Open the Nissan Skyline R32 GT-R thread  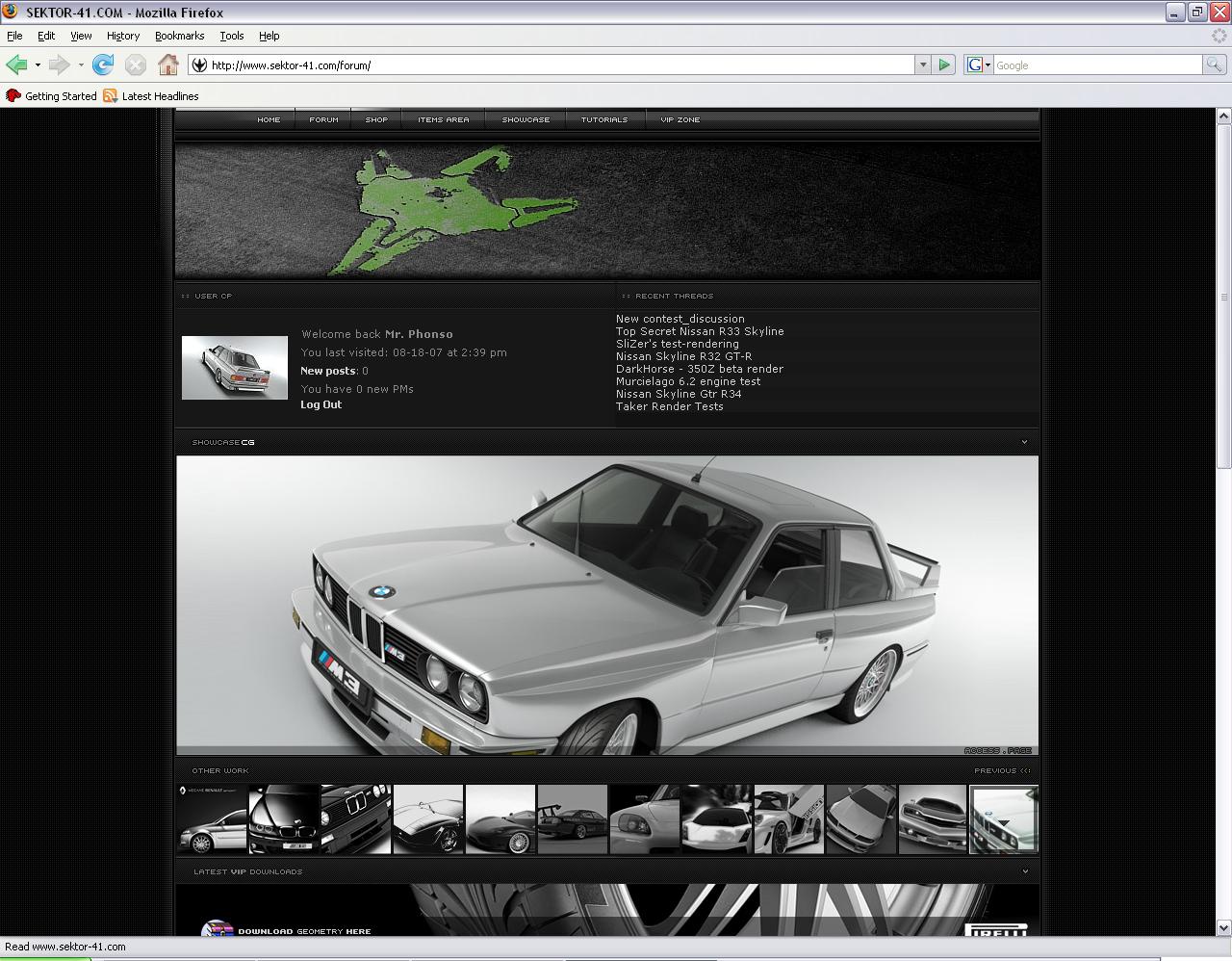(x=684, y=356)
